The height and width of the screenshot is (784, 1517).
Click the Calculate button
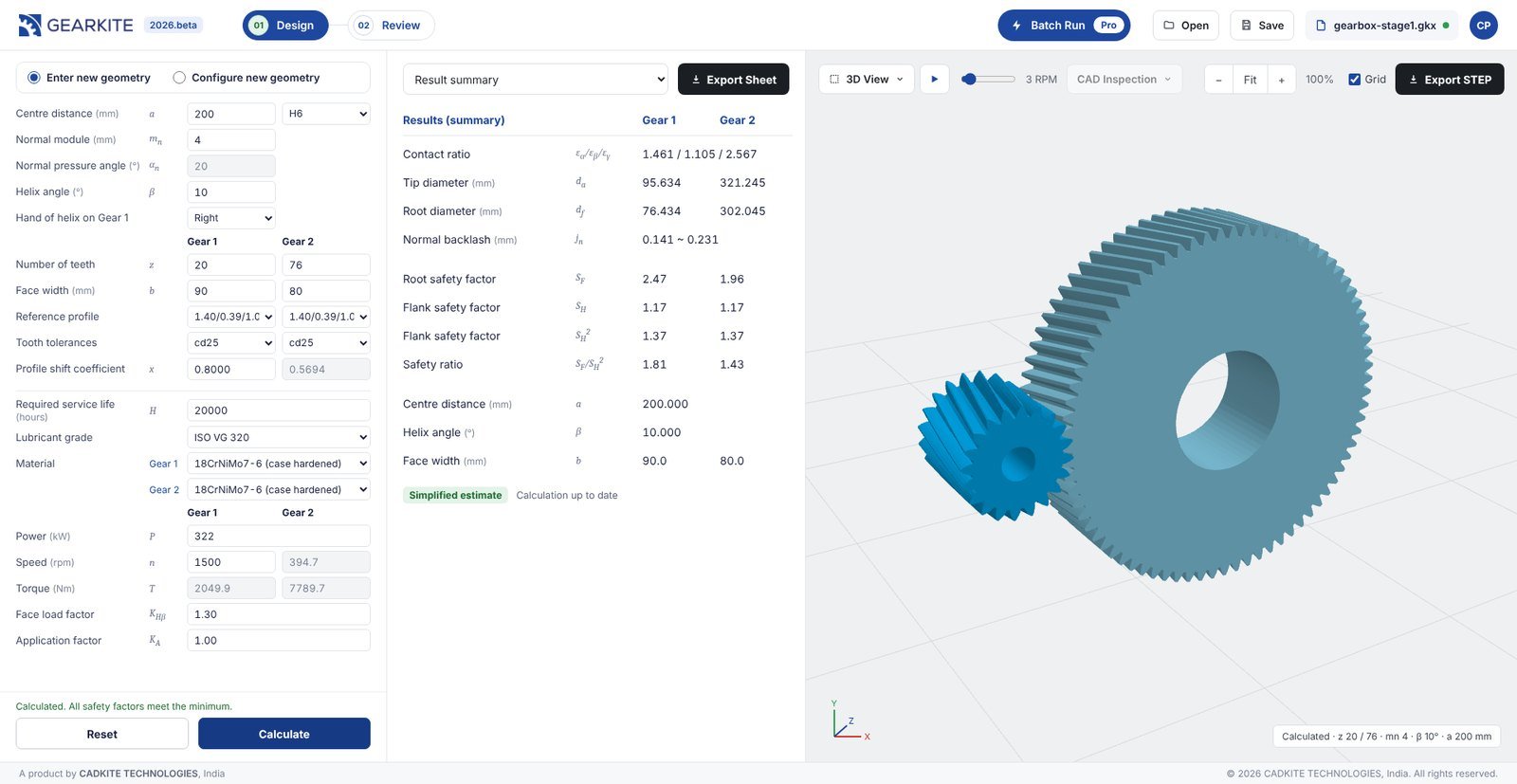tap(284, 734)
